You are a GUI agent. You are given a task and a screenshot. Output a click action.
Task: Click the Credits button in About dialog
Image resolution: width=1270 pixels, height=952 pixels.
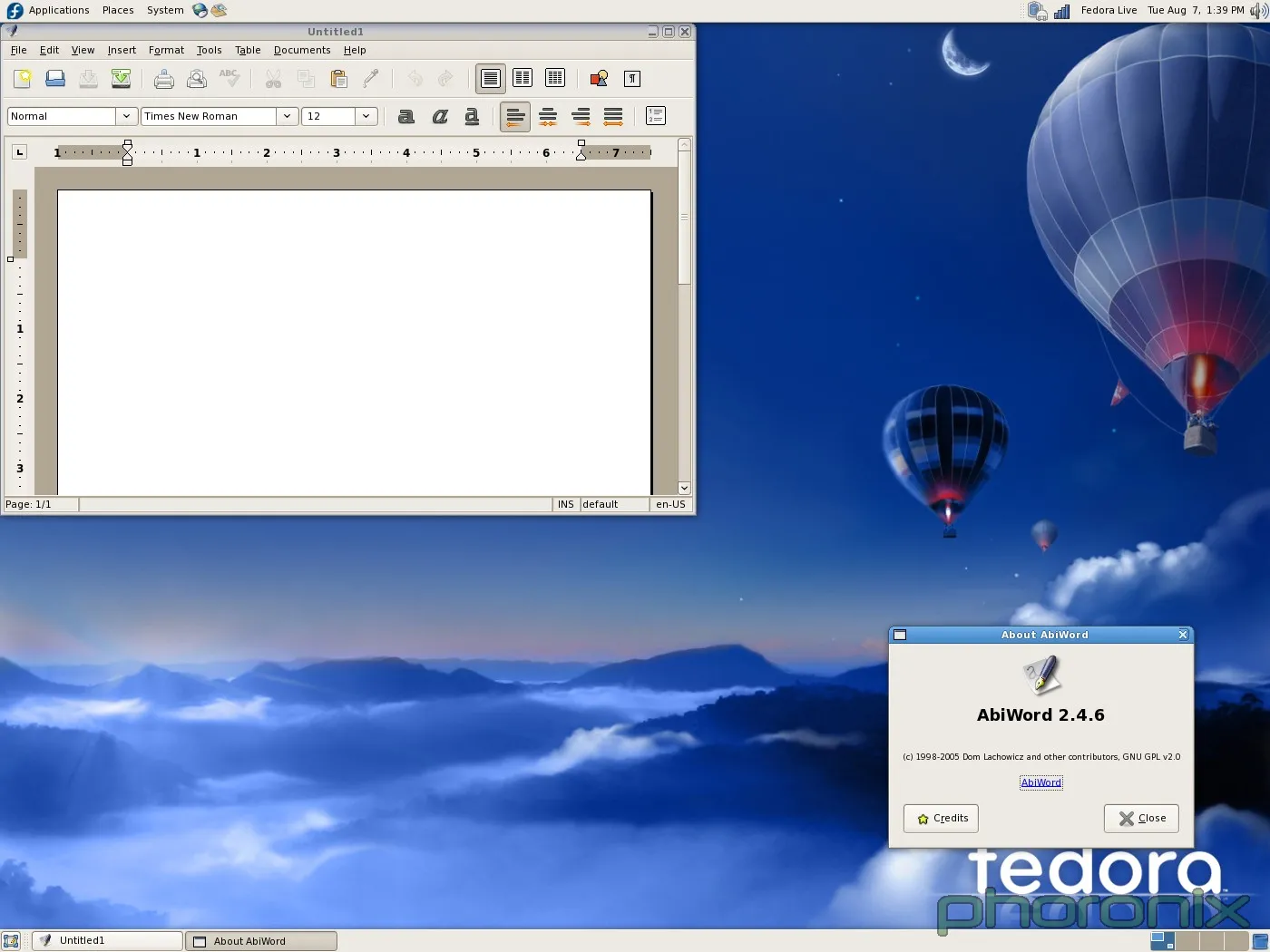(941, 818)
